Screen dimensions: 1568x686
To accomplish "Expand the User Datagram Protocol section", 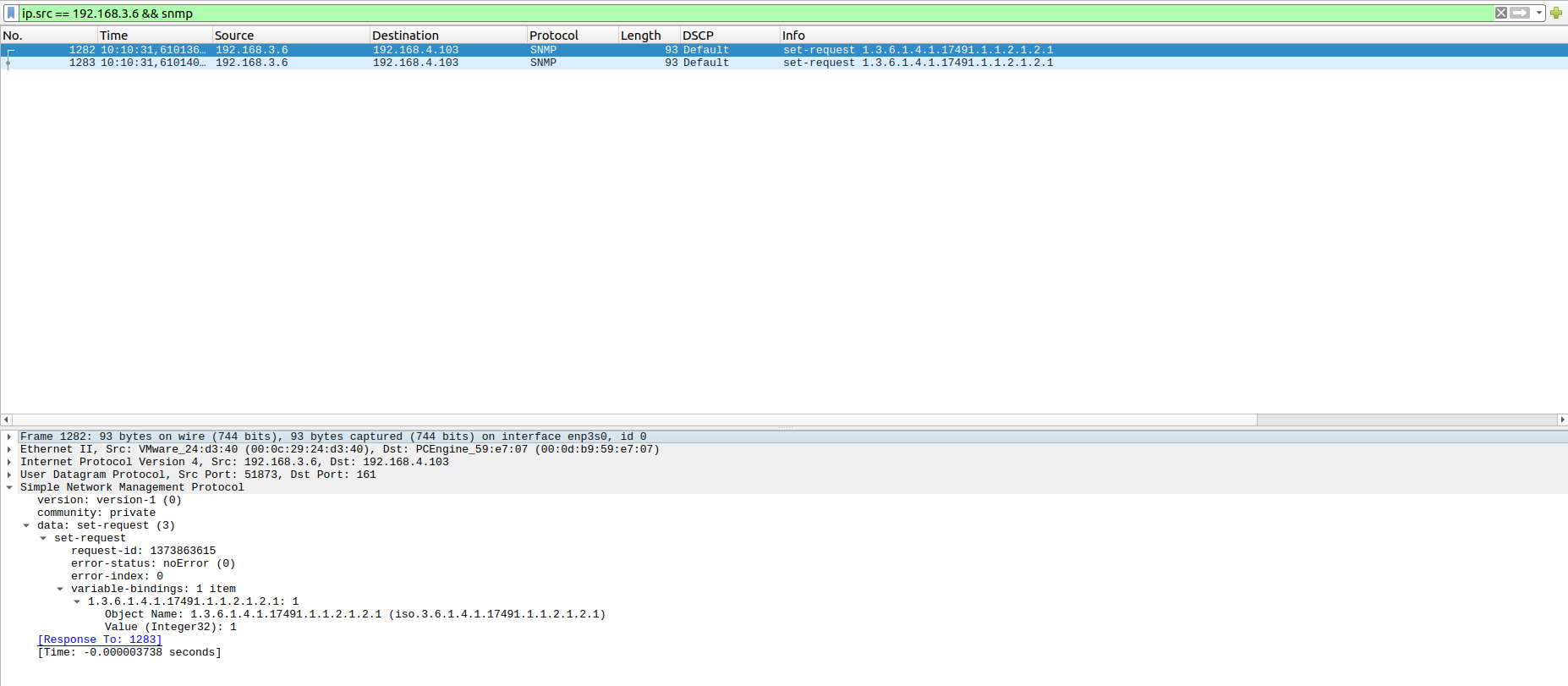I will coord(9,475).
